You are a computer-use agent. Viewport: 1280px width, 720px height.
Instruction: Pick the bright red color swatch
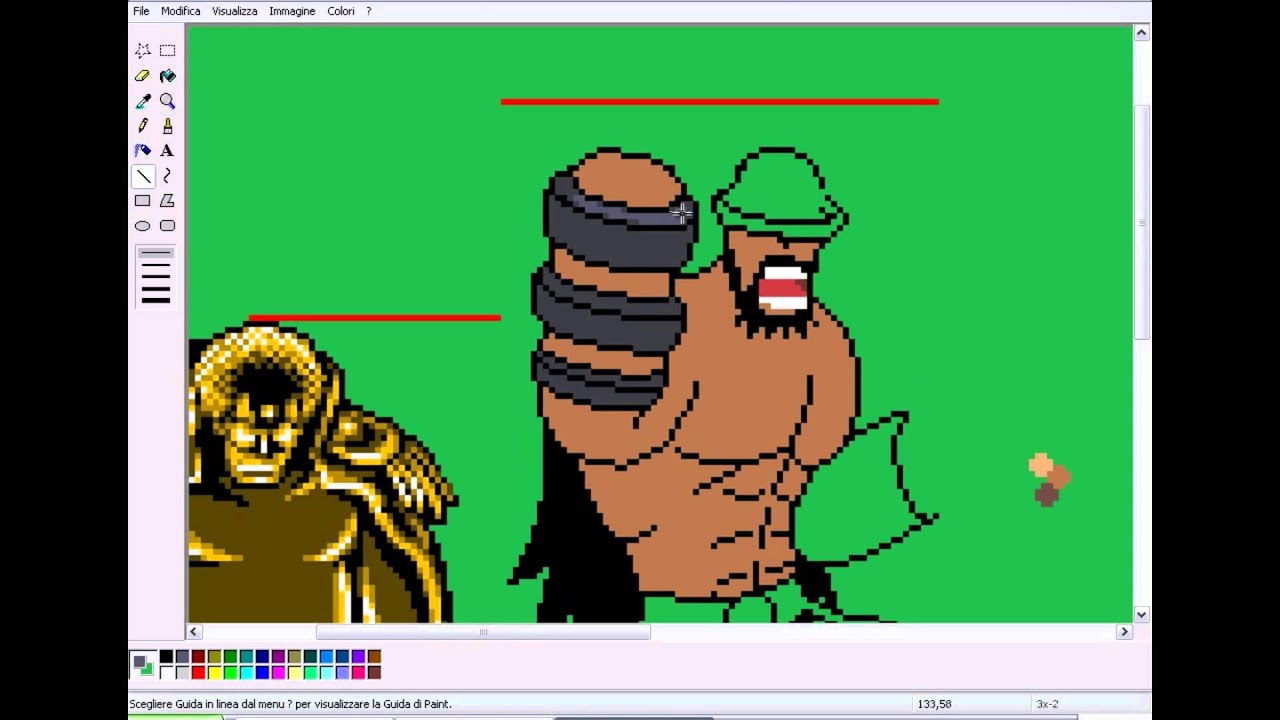pos(198,672)
